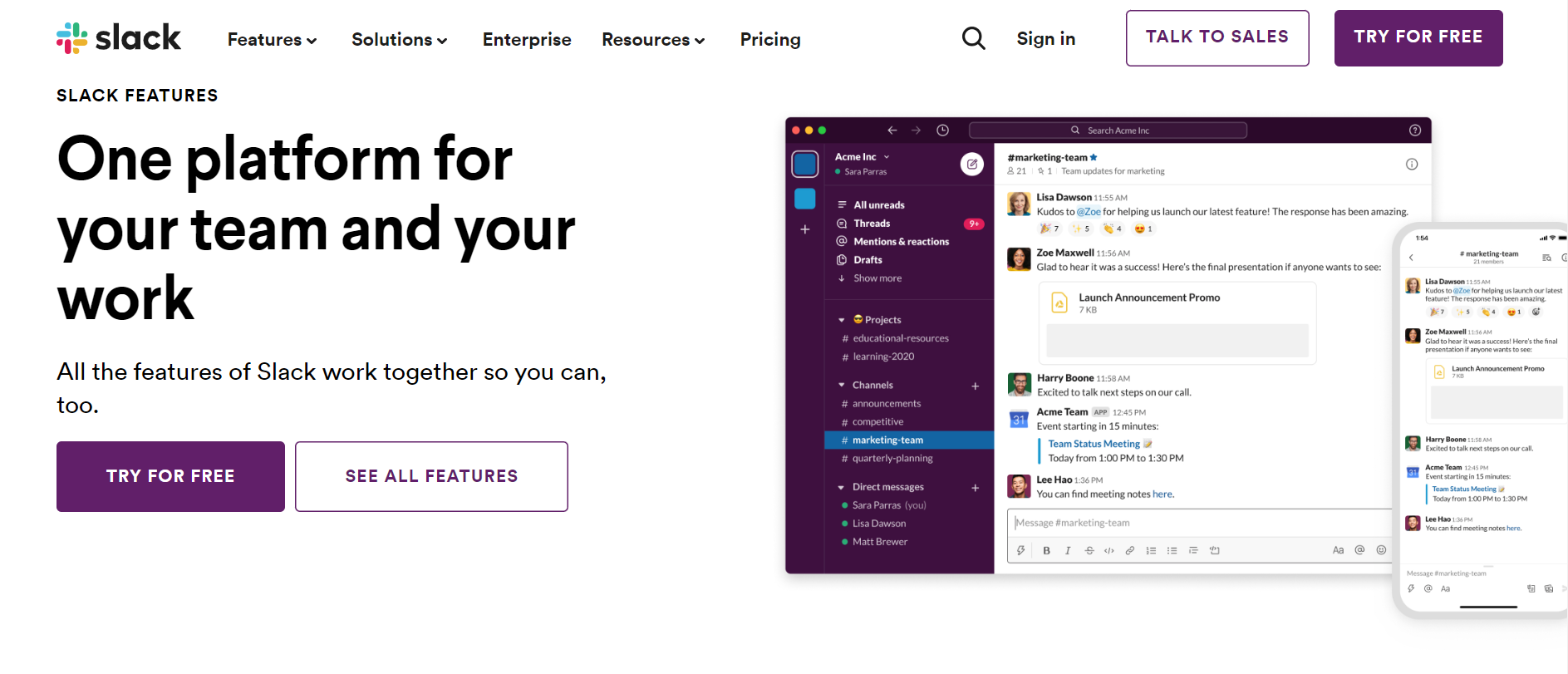This screenshot has height=674, width=1568.
Task: Toggle strikethrough formatting in the composer
Action: [1089, 549]
